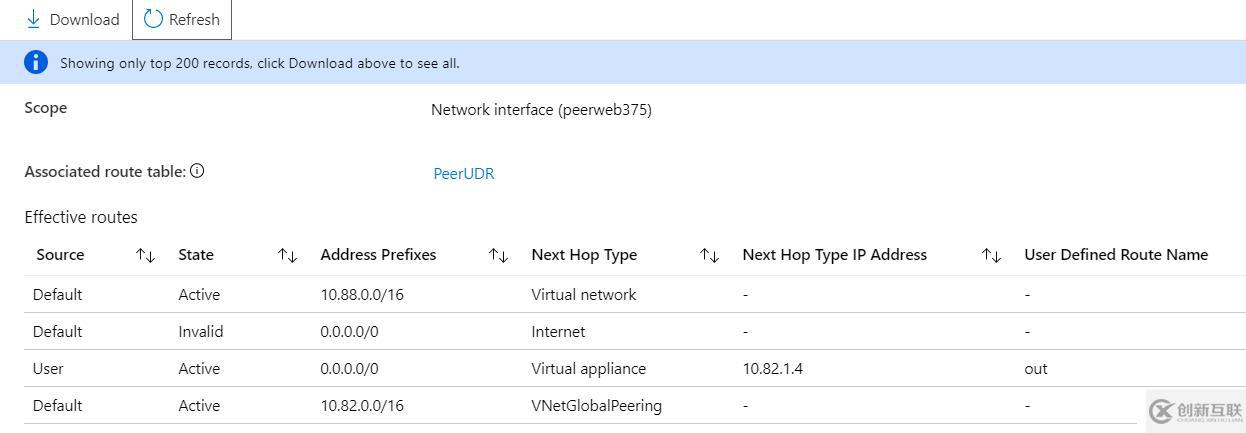Sort by Source column arrows
1246x433 pixels.
[145, 255]
